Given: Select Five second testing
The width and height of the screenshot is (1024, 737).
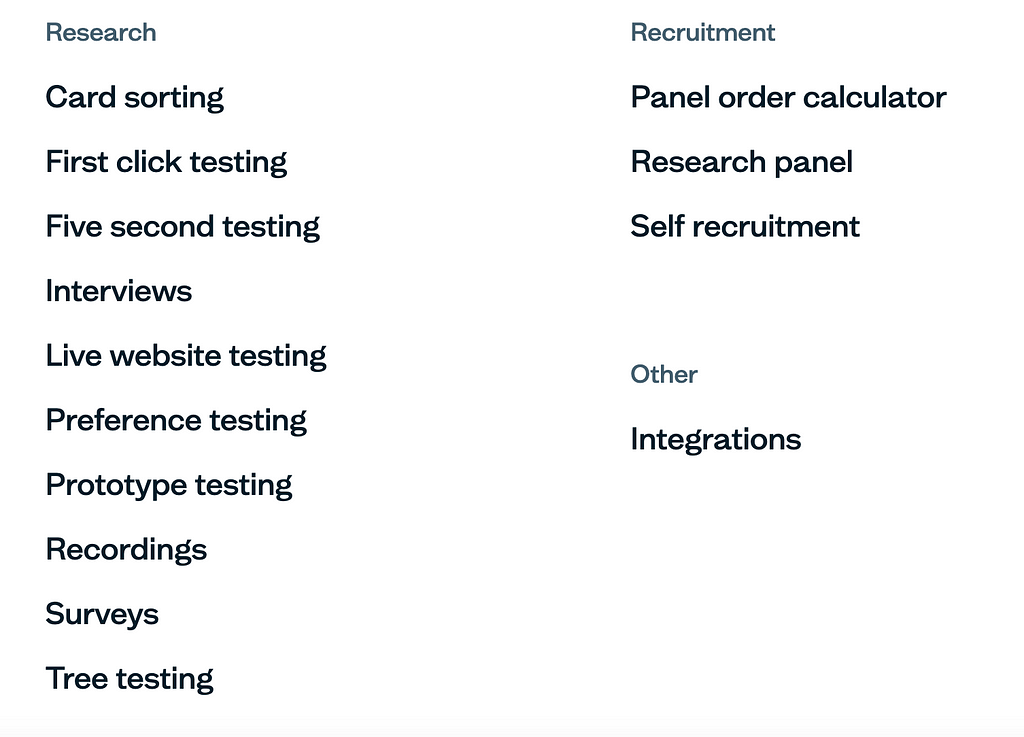Looking at the screenshot, I should tap(182, 227).
